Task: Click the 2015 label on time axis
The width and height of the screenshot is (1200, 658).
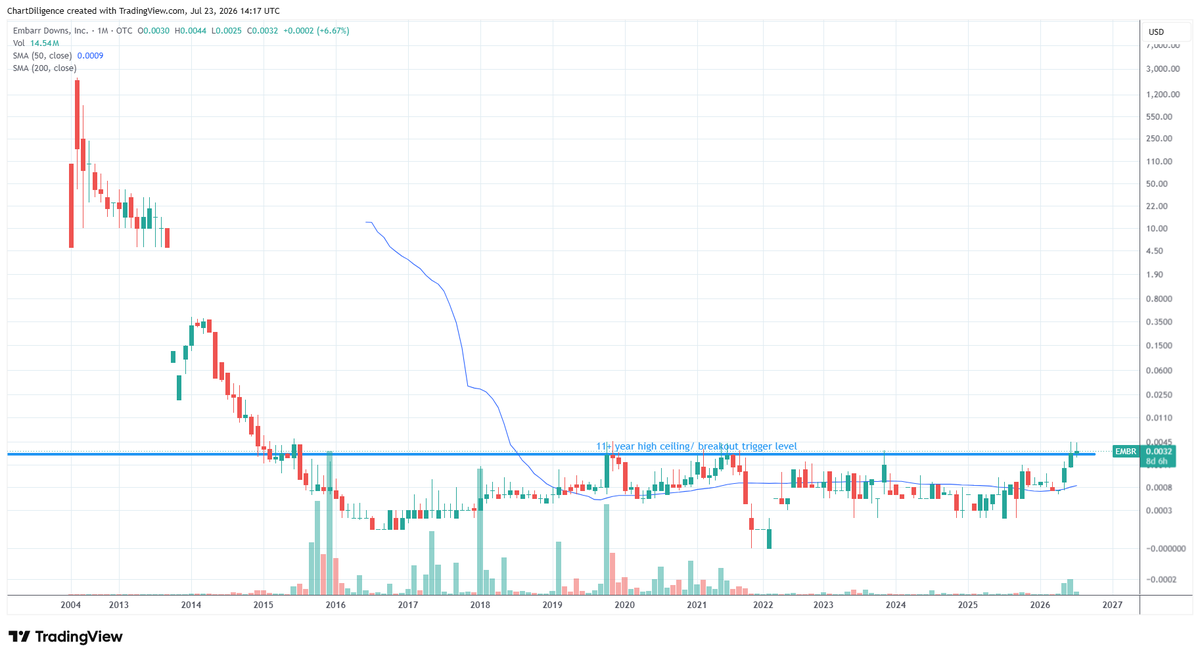Action: 263,605
